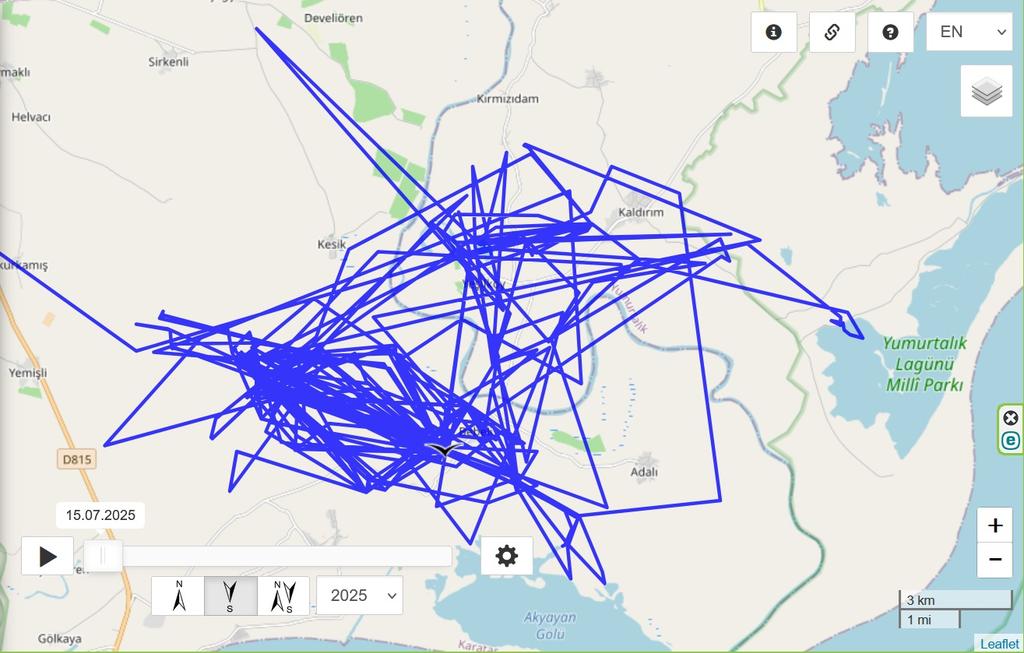The image size is (1024, 653).
Task: Click the green 'e' side badge
Action: [1011, 441]
